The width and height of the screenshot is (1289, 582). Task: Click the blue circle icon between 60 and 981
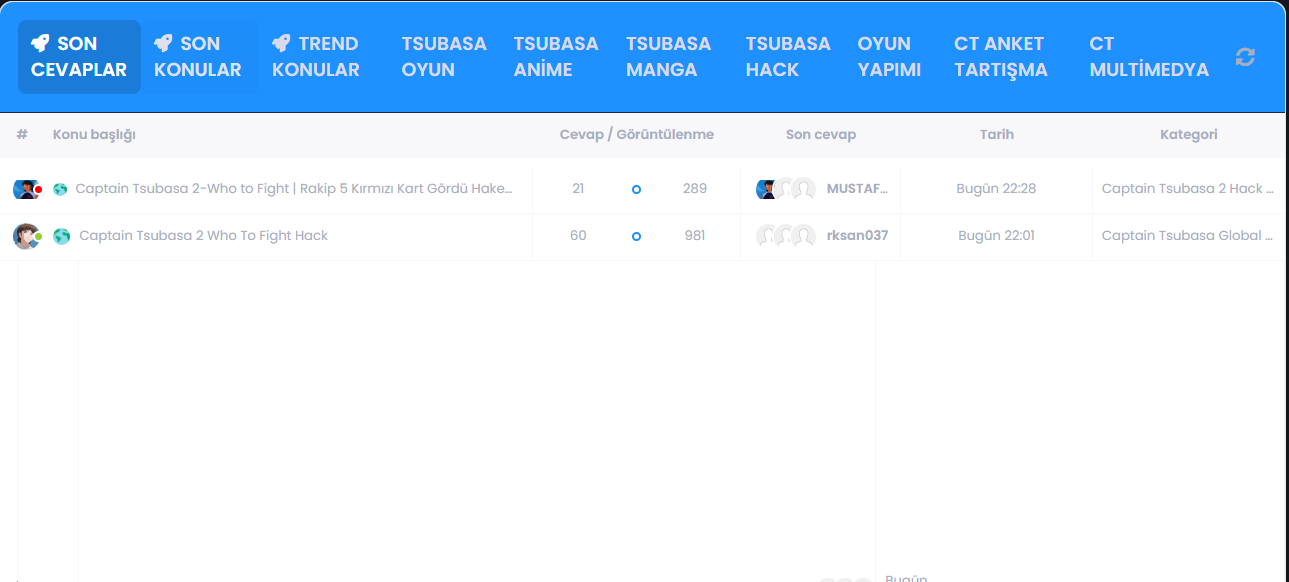(636, 236)
